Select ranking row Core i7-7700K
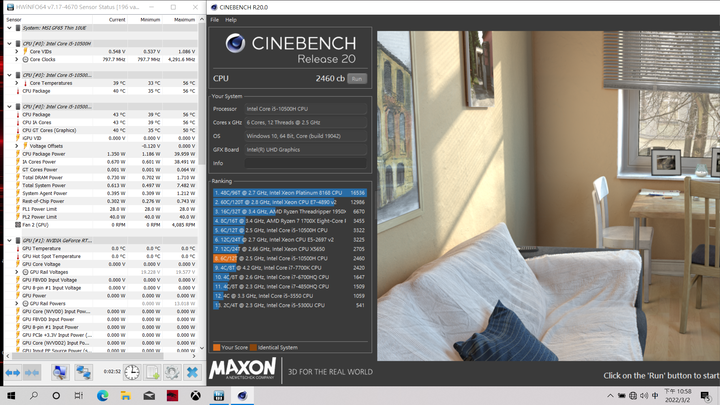The width and height of the screenshot is (720, 405). 290,268
